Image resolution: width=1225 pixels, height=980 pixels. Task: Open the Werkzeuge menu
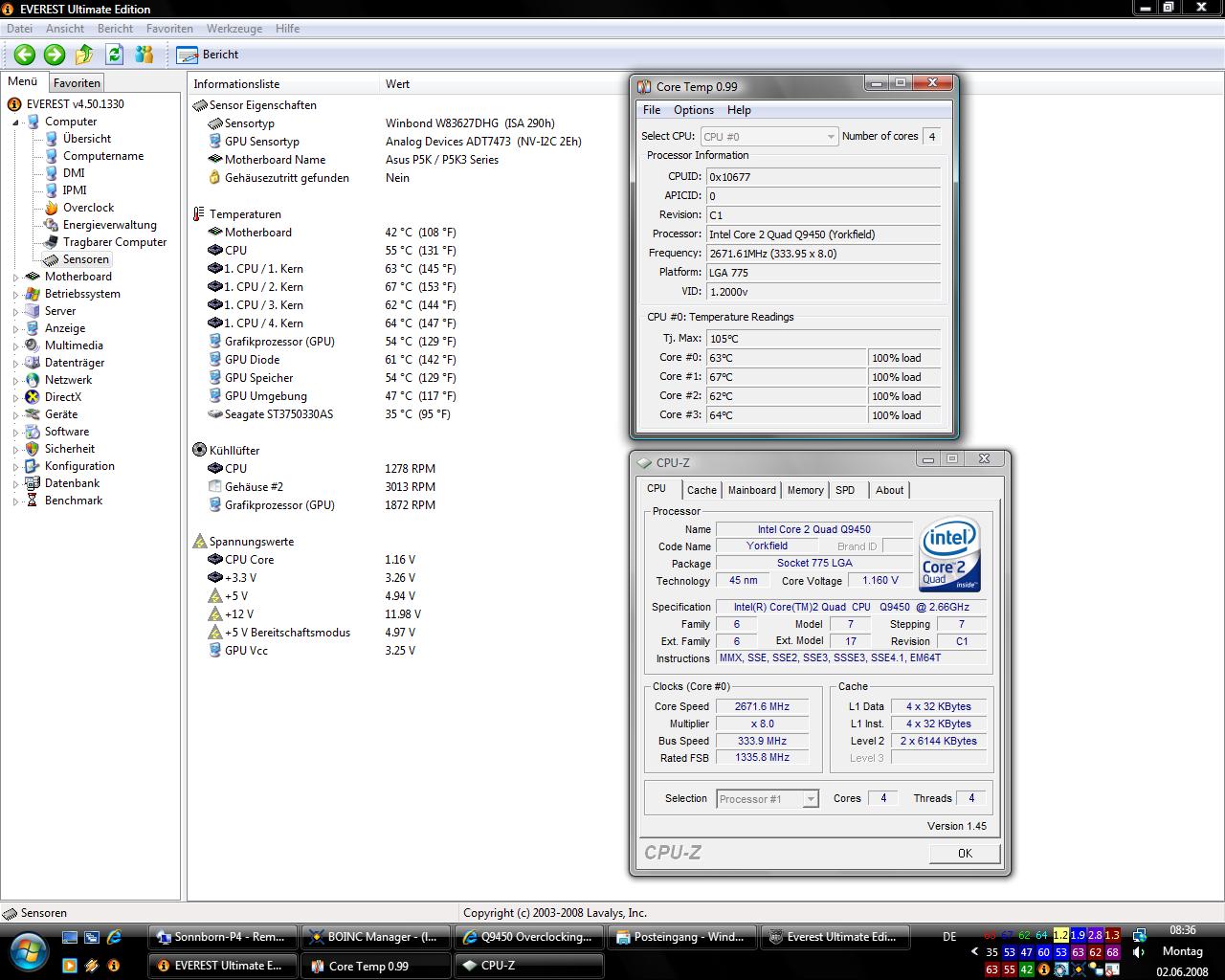[x=234, y=29]
